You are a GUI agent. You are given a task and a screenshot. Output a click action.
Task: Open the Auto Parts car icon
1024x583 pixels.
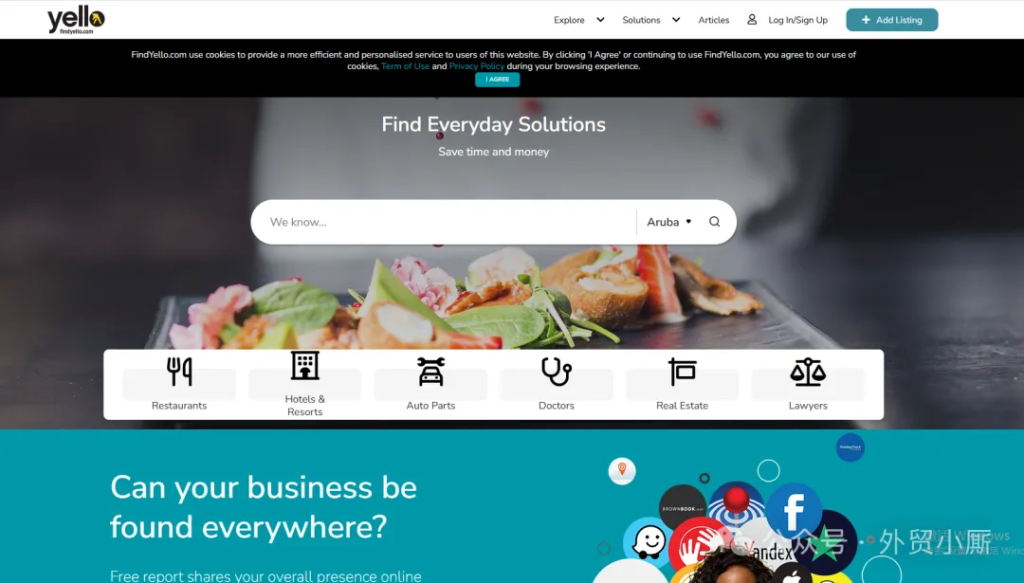click(431, 371)
